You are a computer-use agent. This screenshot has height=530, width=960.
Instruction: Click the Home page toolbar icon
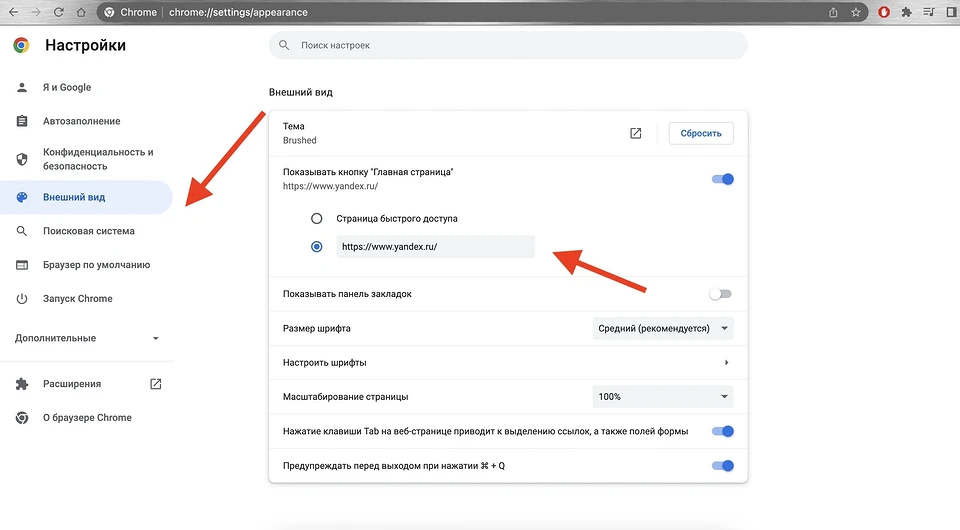(x=81, y=12)
